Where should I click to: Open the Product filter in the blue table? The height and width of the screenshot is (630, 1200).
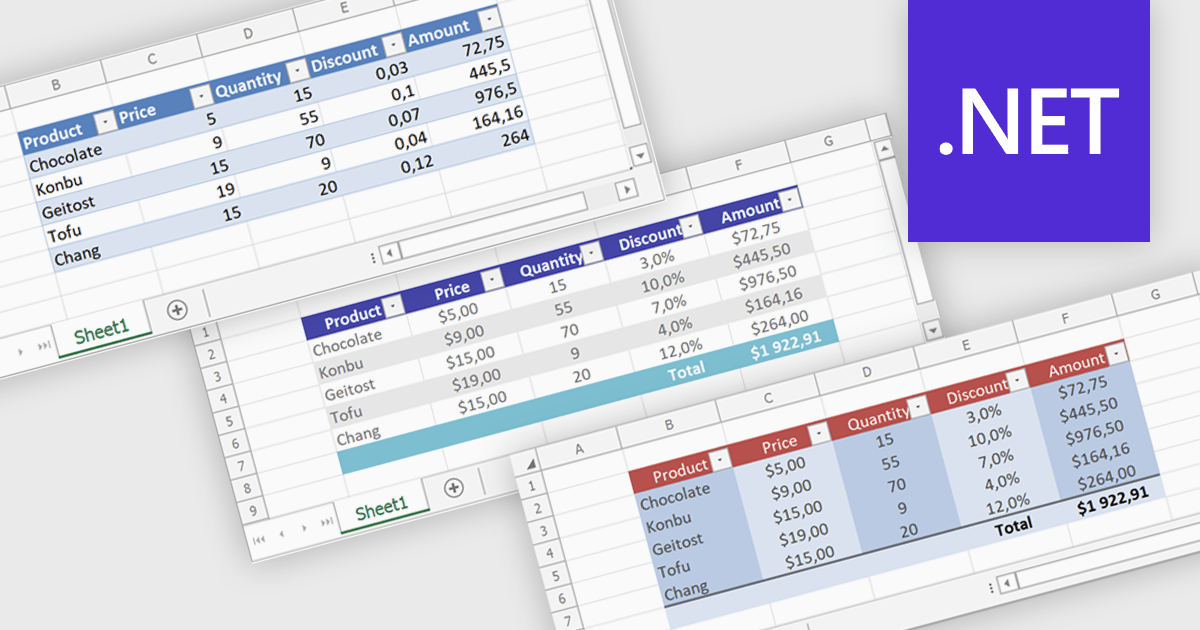[x=106, y=123]
